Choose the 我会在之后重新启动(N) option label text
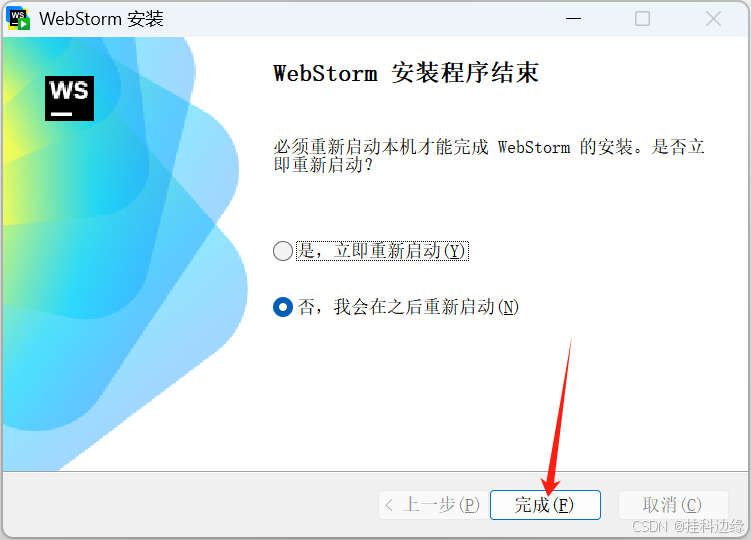Image resolution: width=751 pixels, height=540 pixels. click(x=426, y=307)
